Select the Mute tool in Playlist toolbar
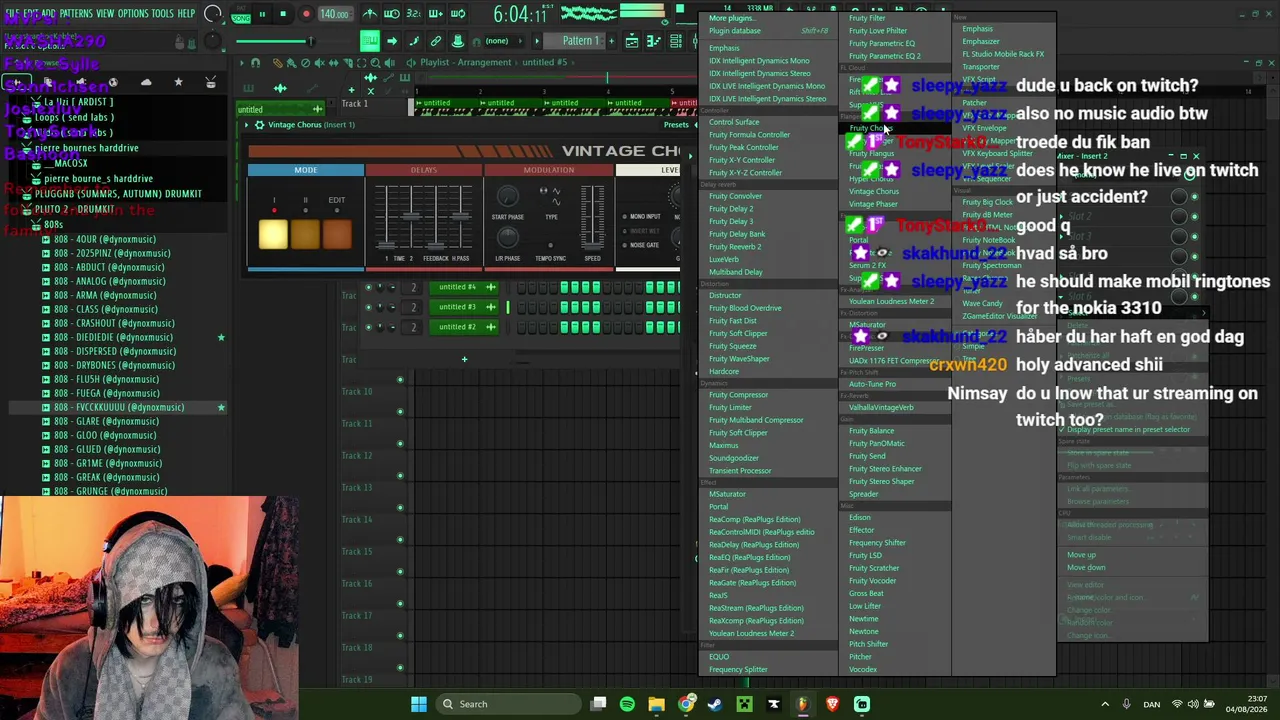Image resolution: width=1280 pixels, height=720 pixels. (x=318, y=62)
